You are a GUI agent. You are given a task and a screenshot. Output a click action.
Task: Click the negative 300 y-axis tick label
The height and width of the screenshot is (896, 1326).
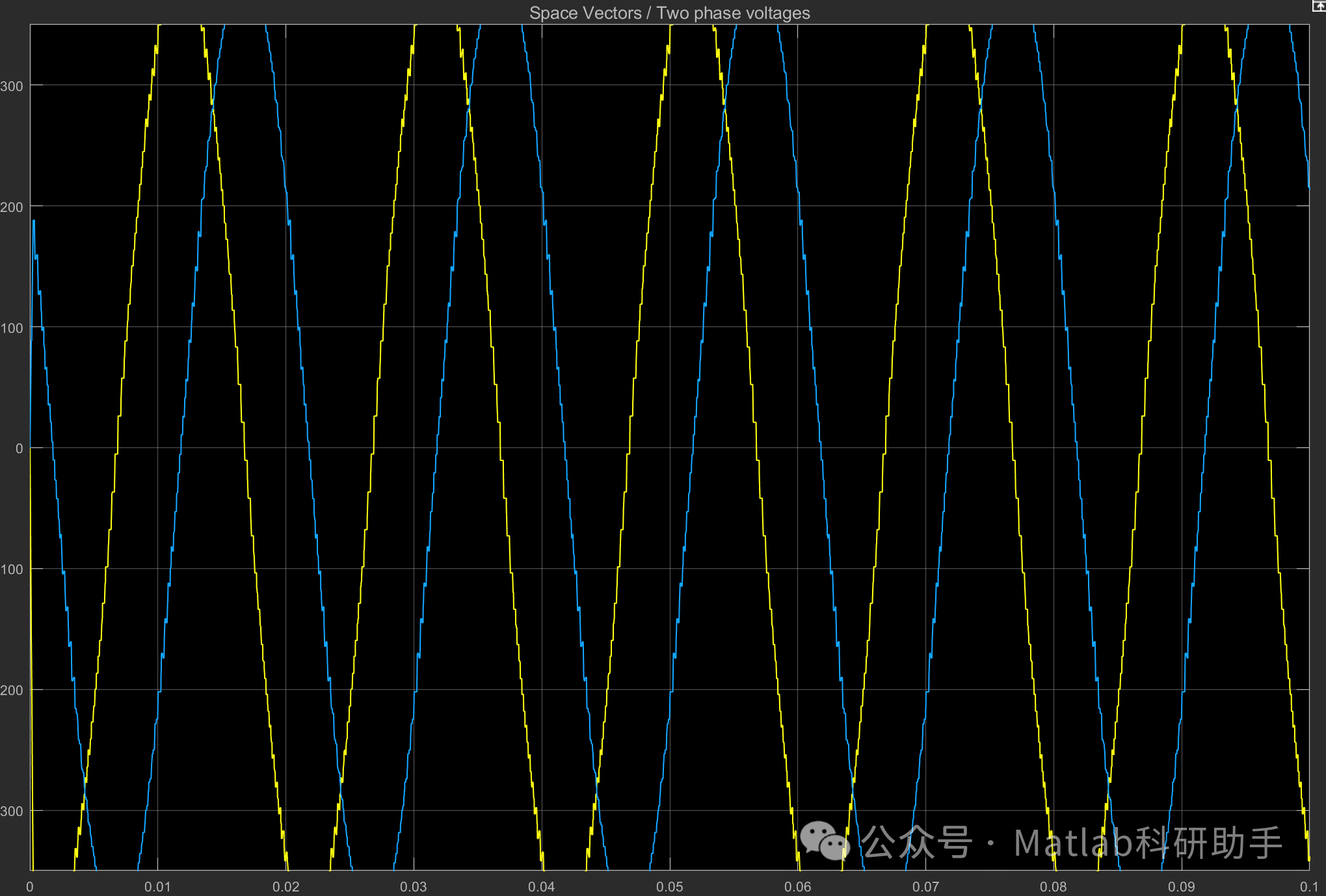12,811
